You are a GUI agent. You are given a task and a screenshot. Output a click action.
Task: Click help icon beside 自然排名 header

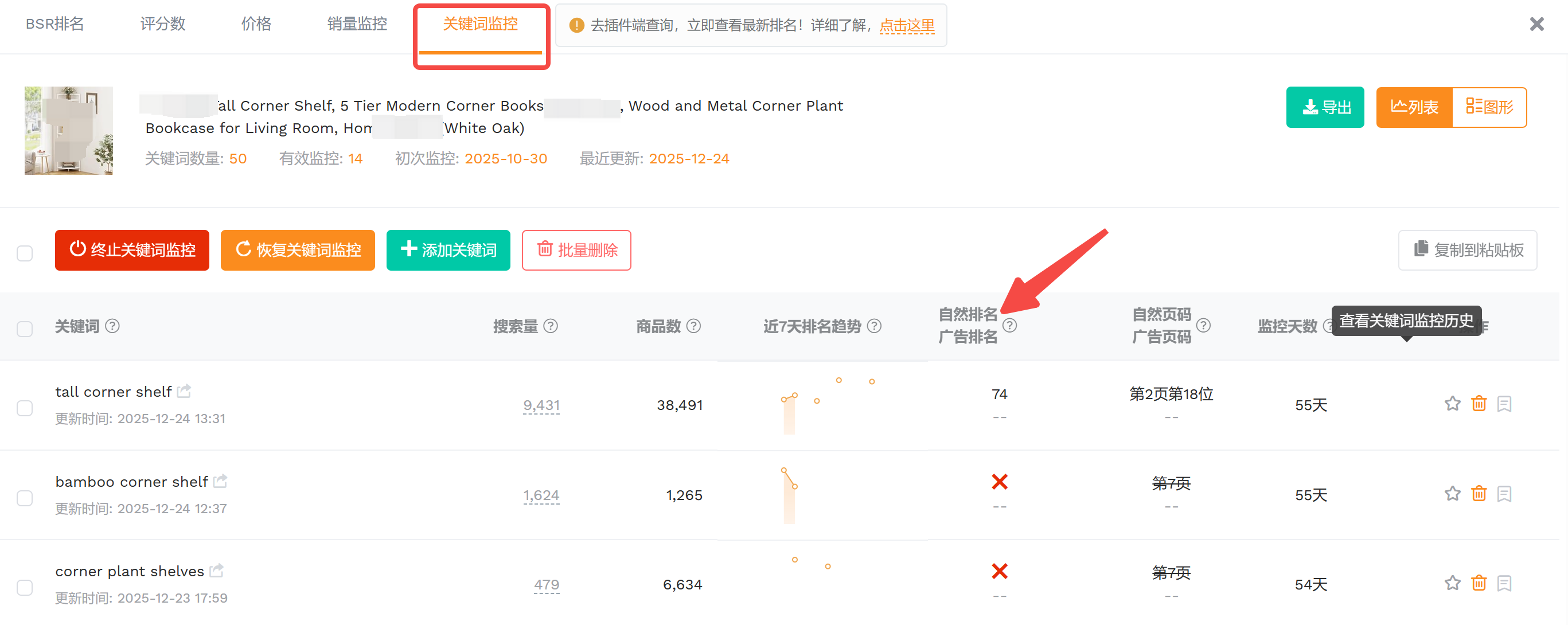point(1009,326)
